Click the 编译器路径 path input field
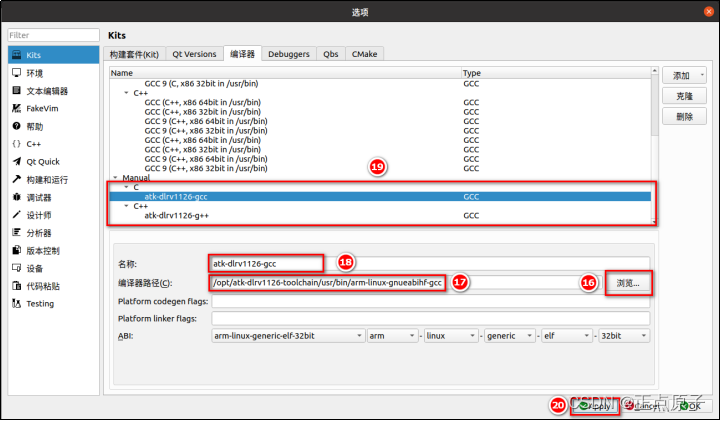Screen dimensions: 721x421 (x=406, y=283)
